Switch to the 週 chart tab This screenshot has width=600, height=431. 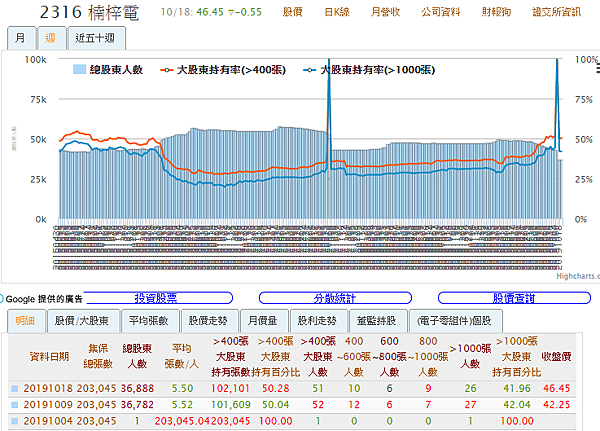[x=51, y=38]
